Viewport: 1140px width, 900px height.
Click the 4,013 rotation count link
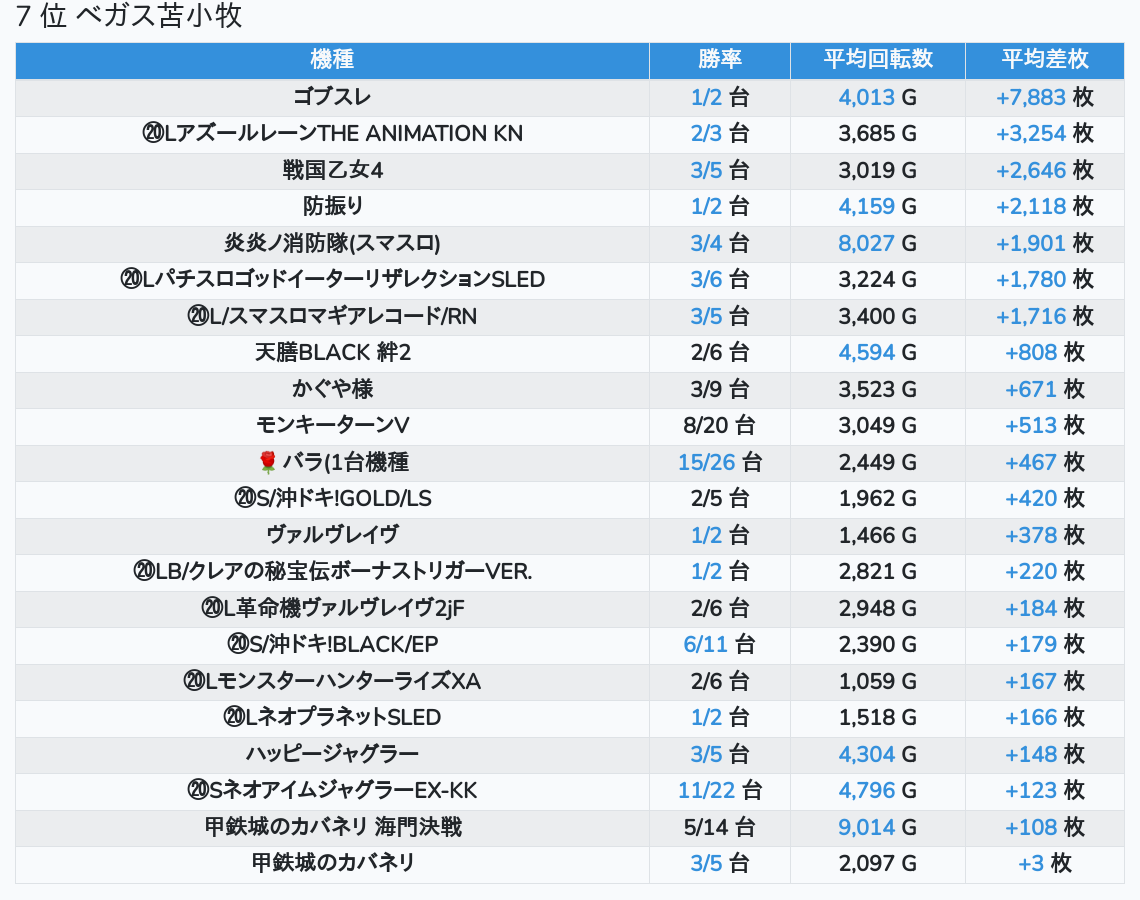pyautogui.click(x=866, y=97)
